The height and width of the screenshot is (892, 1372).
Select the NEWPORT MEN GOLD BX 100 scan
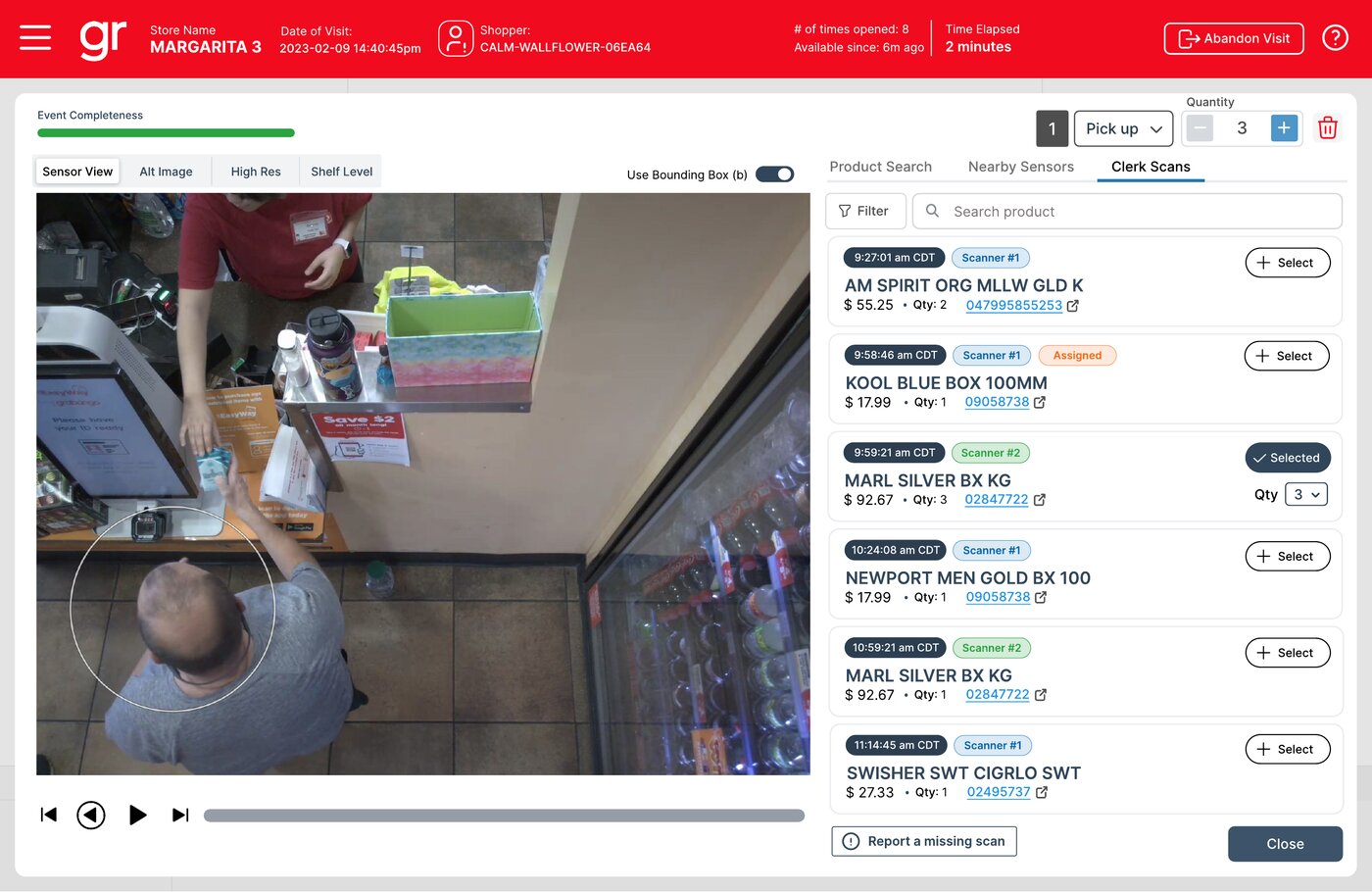pyautogui.click(x=1287, y=556)
